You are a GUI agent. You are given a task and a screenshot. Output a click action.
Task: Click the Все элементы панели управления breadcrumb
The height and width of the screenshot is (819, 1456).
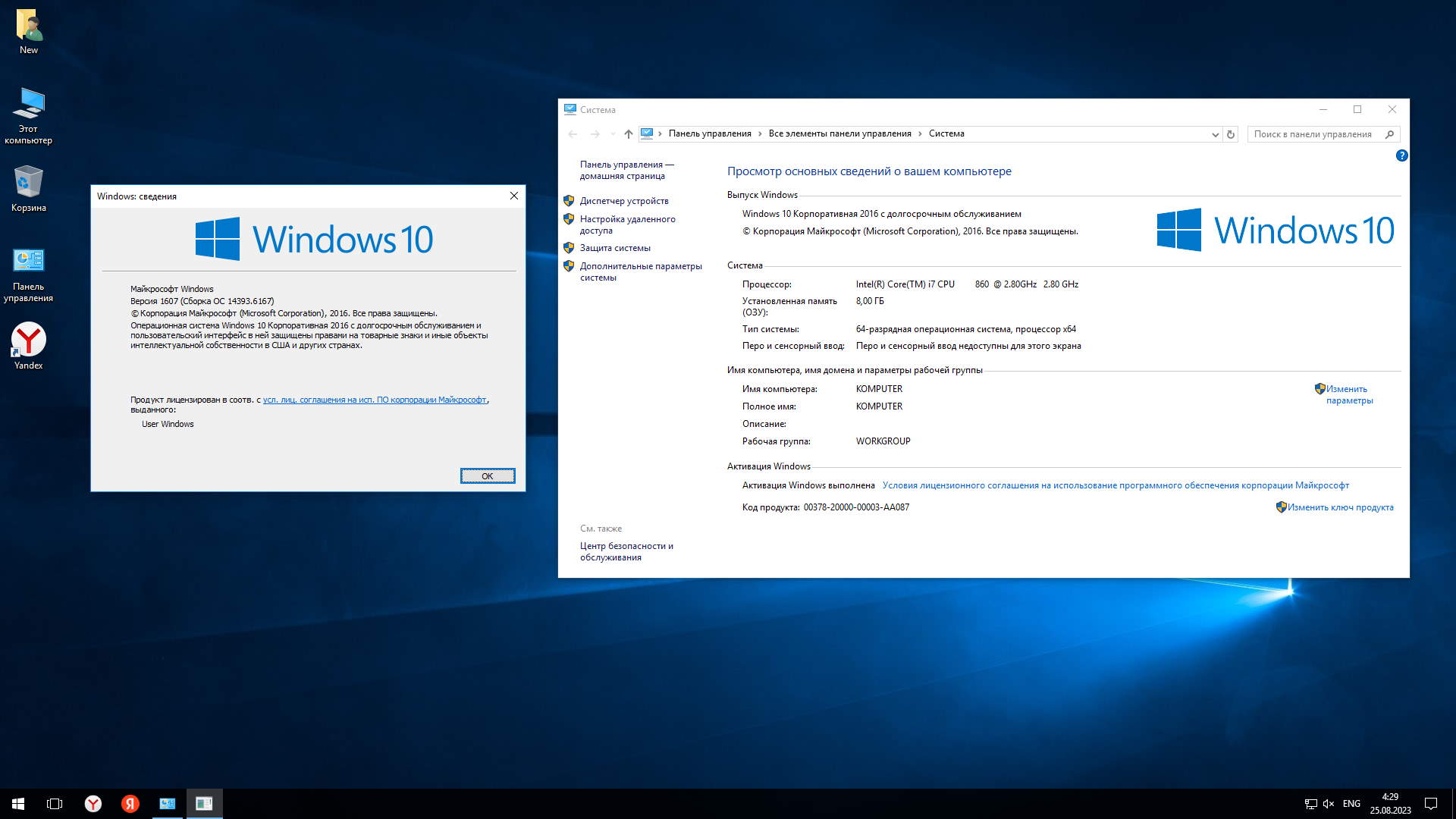coord(839,133)
